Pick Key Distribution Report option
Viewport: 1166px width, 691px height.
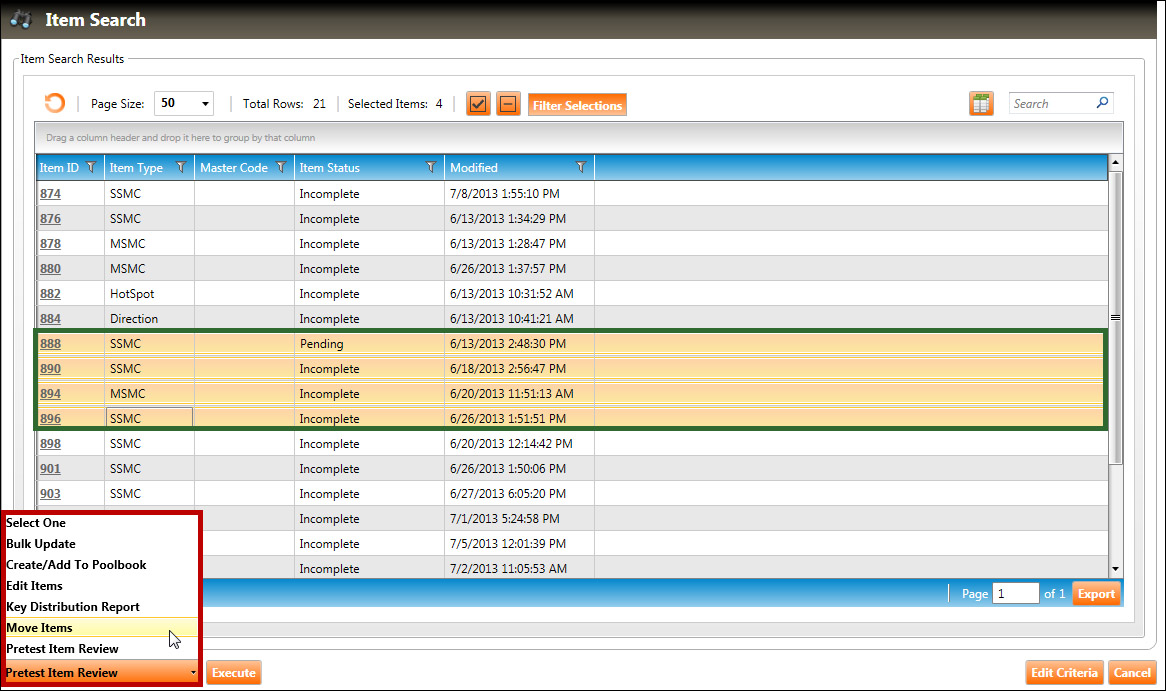point(73,607)
